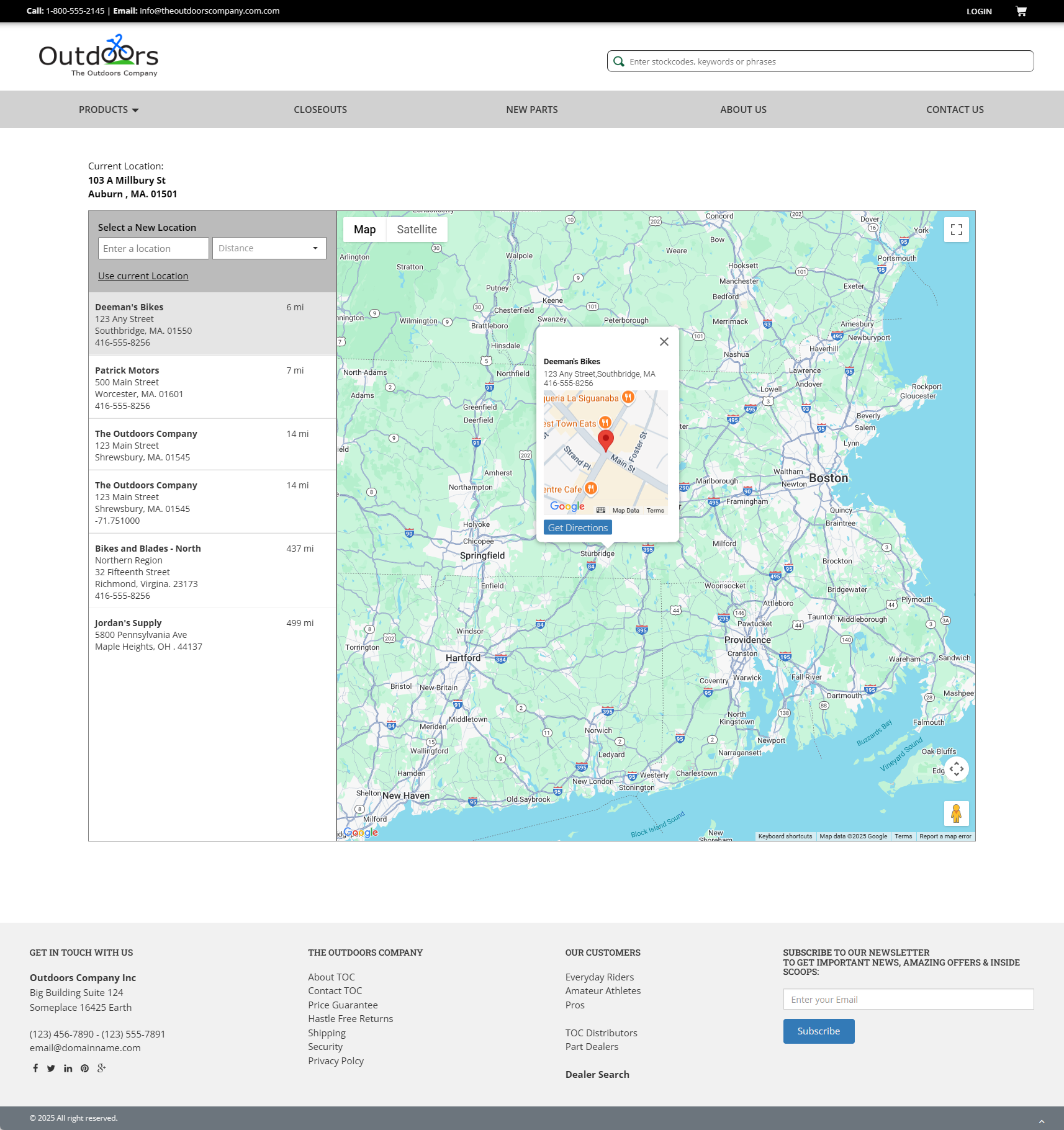The height and width of the screenshot is (1130, 1064).
Task: Click Boston city label on map
Action: [x=828, y=478]
